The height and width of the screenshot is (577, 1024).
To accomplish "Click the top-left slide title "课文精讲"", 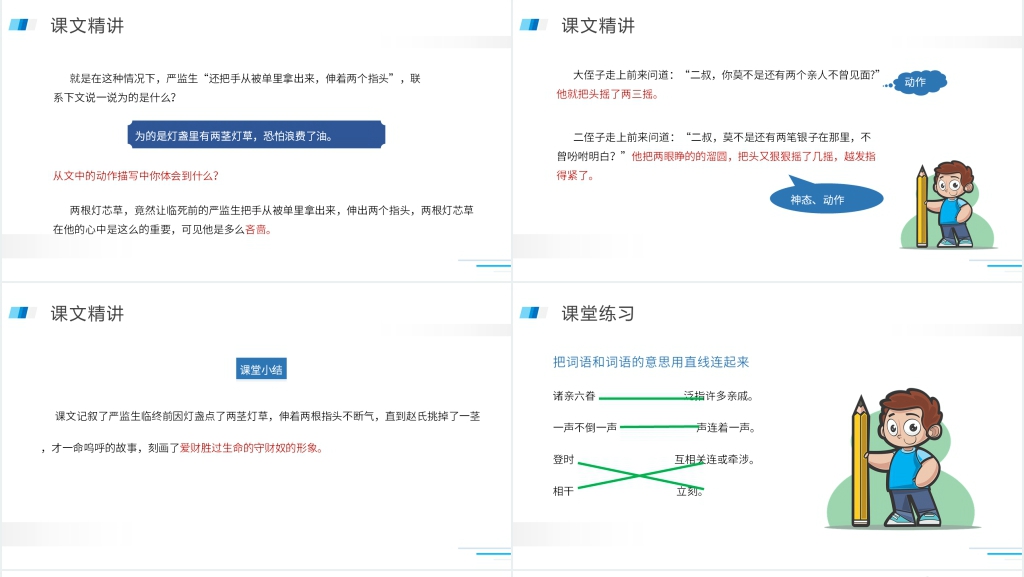I will tap(85, 26).
